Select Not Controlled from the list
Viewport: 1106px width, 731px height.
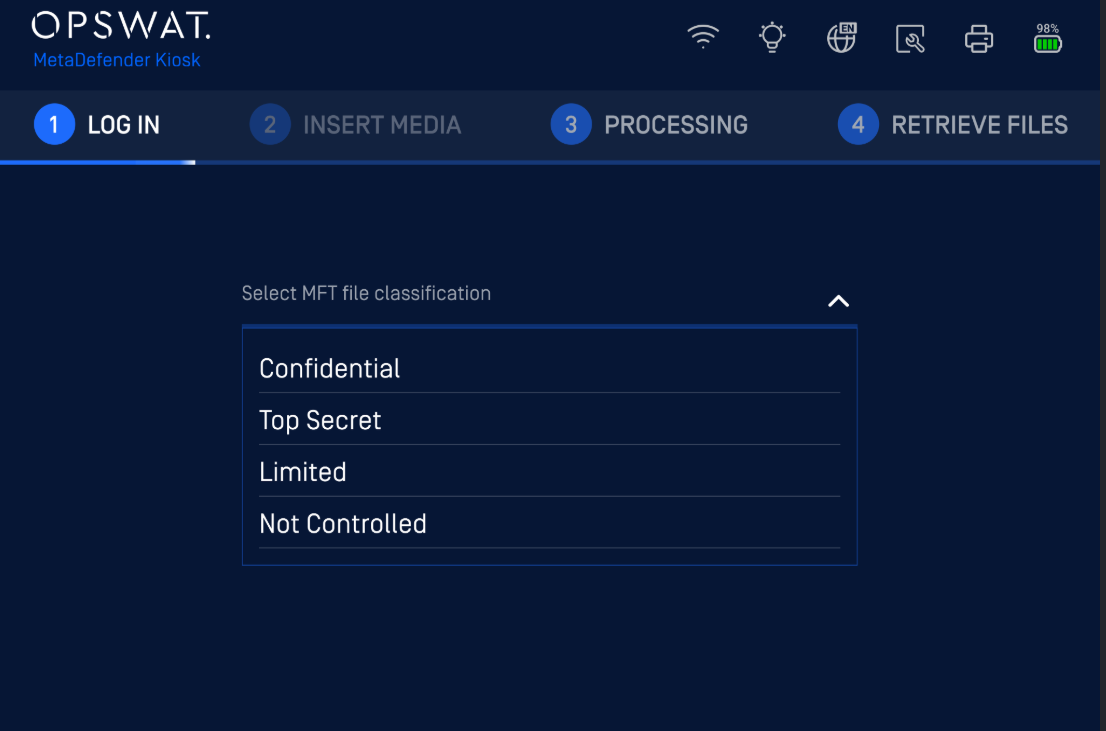343,524
